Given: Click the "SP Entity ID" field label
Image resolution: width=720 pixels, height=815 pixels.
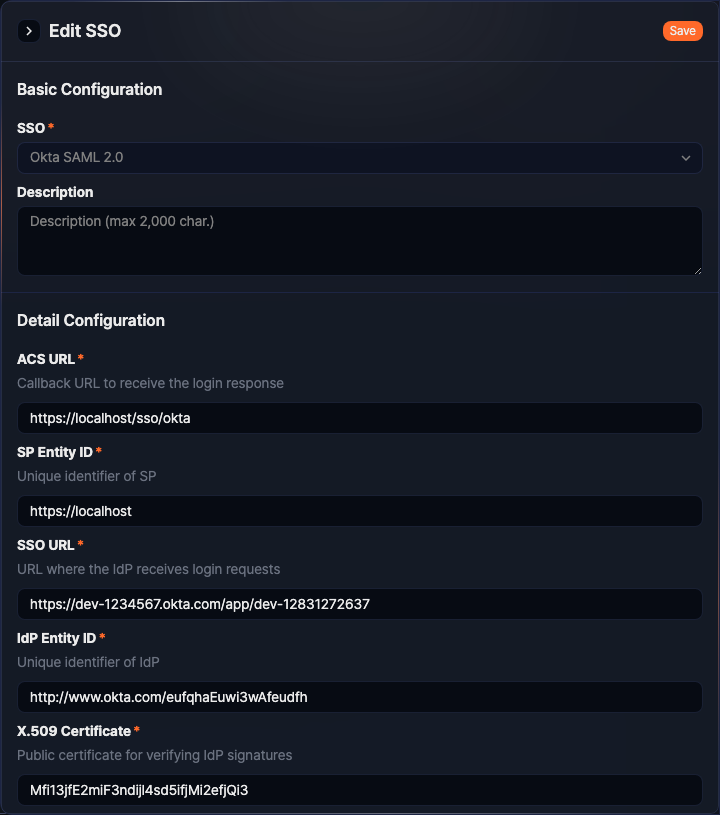Looking at the screenshot, I should click(x=55, y=452).
